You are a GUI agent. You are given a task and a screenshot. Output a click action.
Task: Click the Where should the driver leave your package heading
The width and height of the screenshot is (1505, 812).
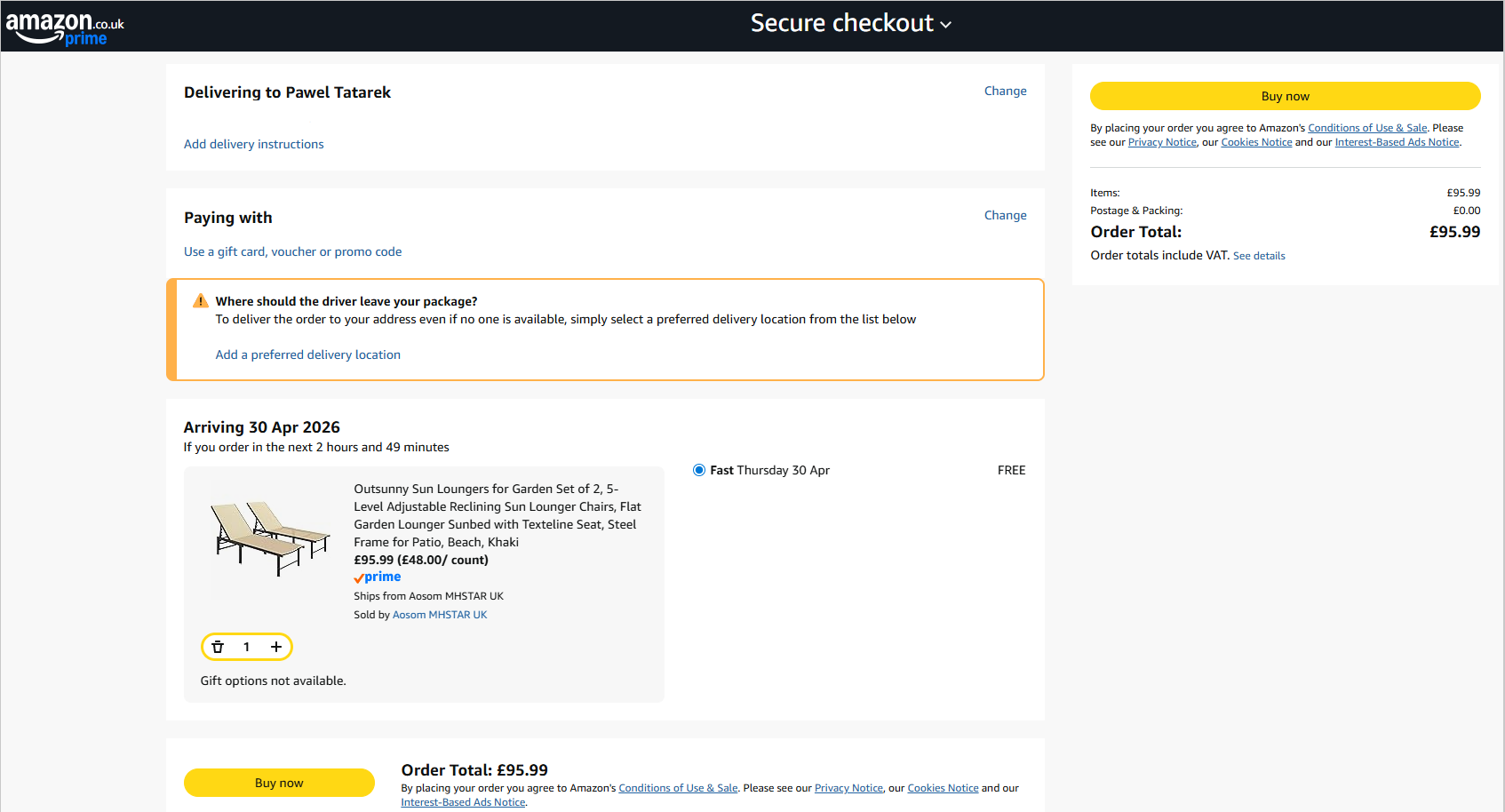point(346,301)
